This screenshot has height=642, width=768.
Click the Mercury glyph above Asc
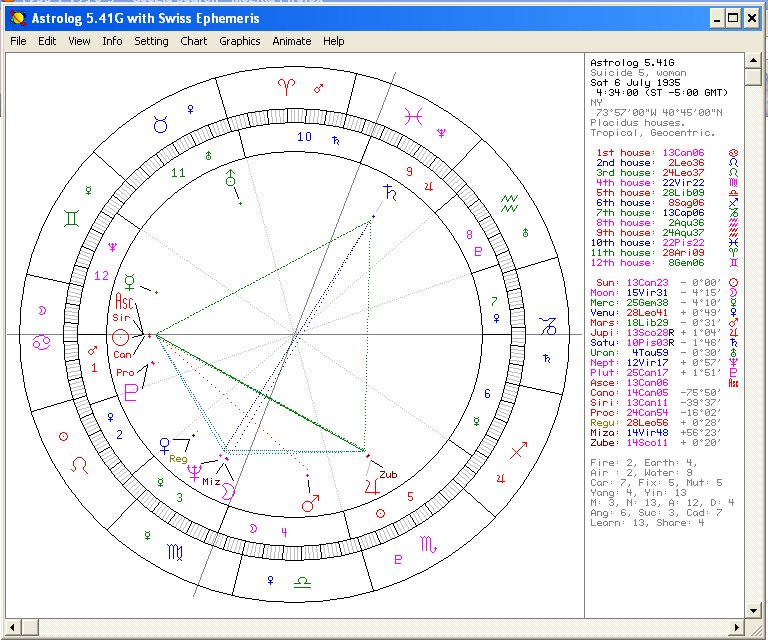pyautogui.click(x=130, y=282)
